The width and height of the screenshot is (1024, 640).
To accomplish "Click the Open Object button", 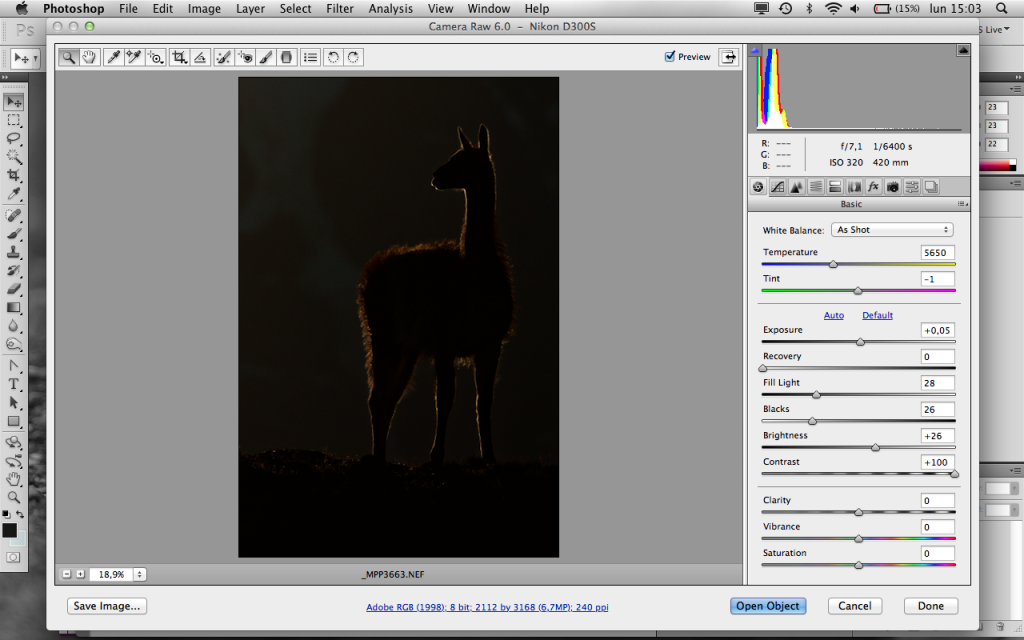I will [x=768, y=606].
